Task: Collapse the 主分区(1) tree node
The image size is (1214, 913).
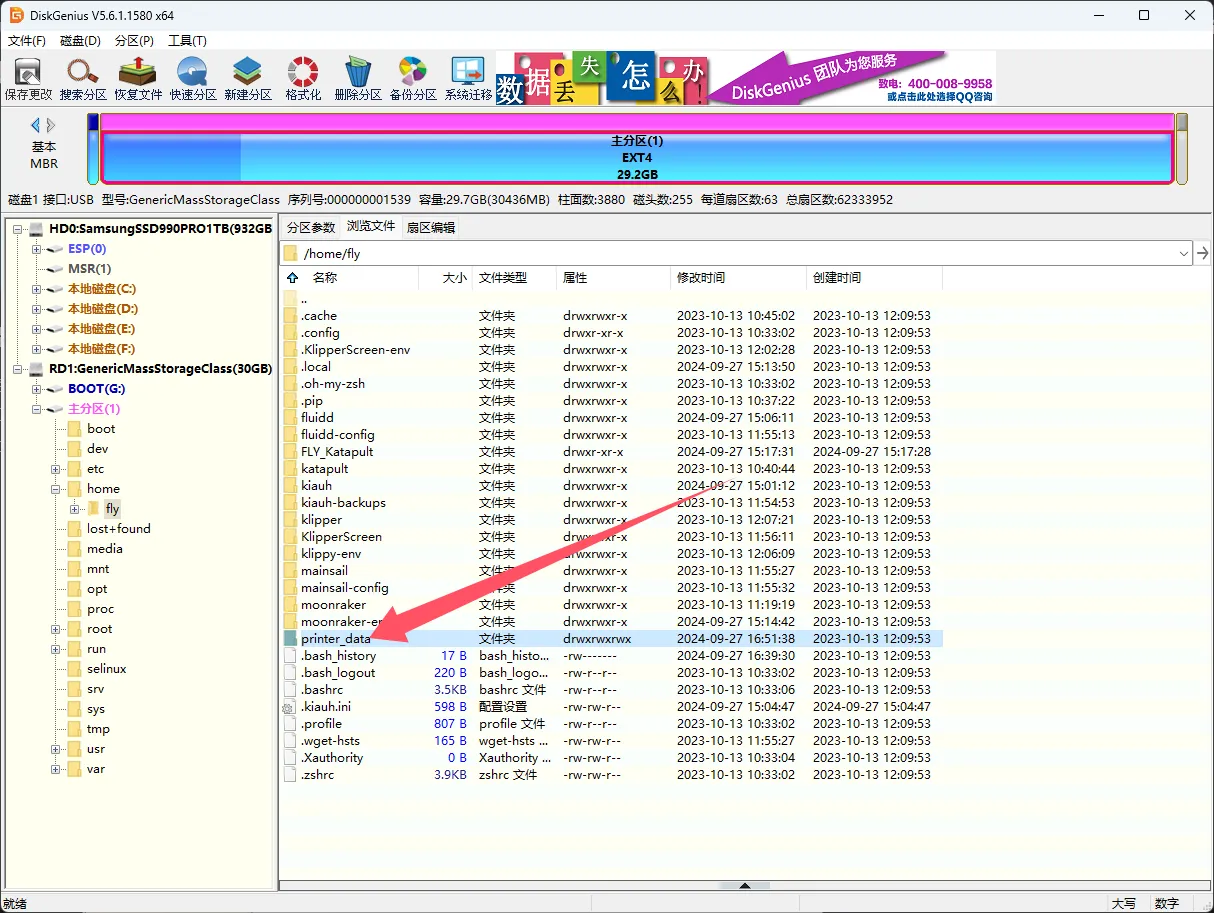Action: tap(37, 409)
